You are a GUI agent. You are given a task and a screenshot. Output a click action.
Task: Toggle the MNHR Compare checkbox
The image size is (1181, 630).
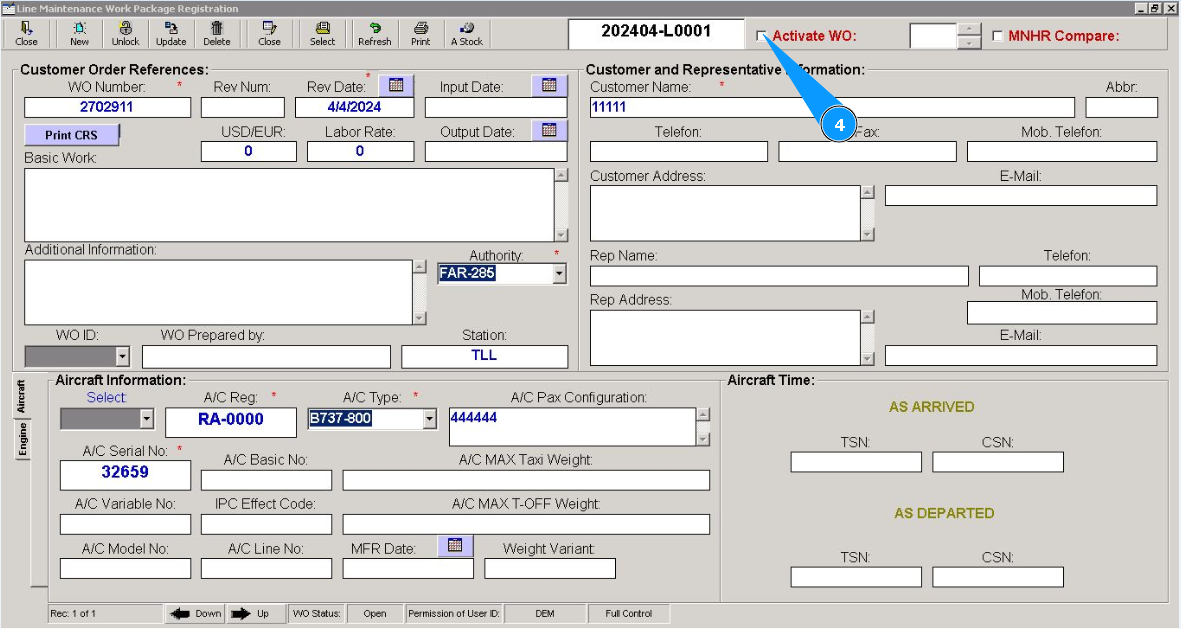point(997,35)
